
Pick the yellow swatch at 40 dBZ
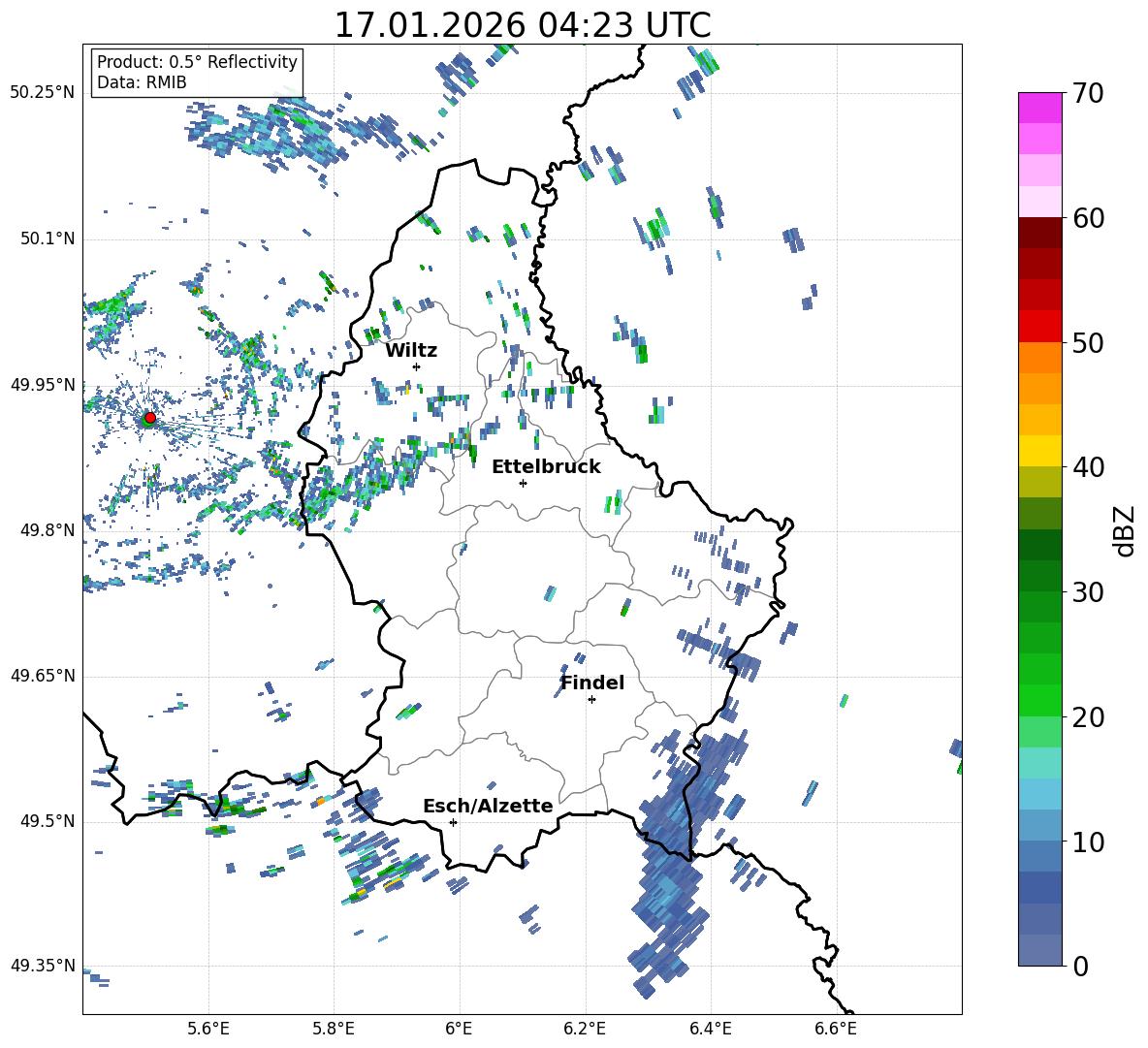click(1040, 451)
